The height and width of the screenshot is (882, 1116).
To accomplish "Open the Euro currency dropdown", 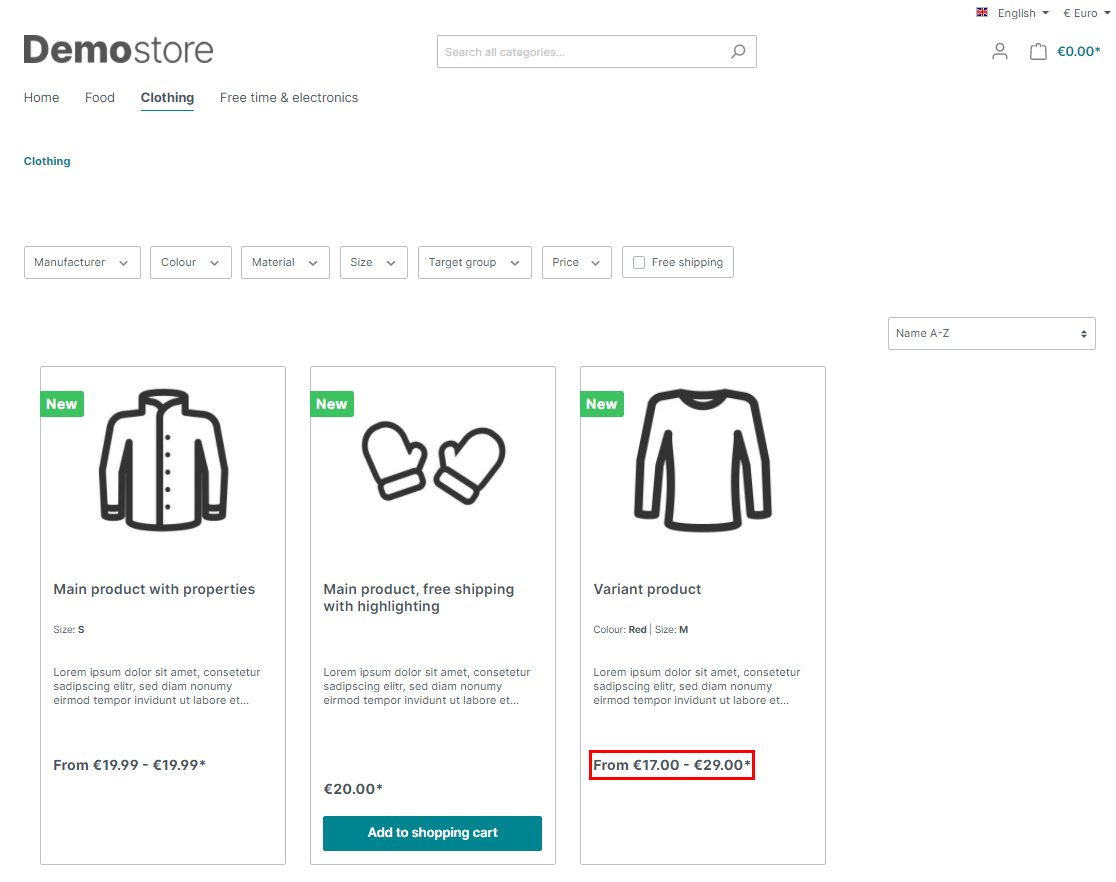I will 1086,13.
